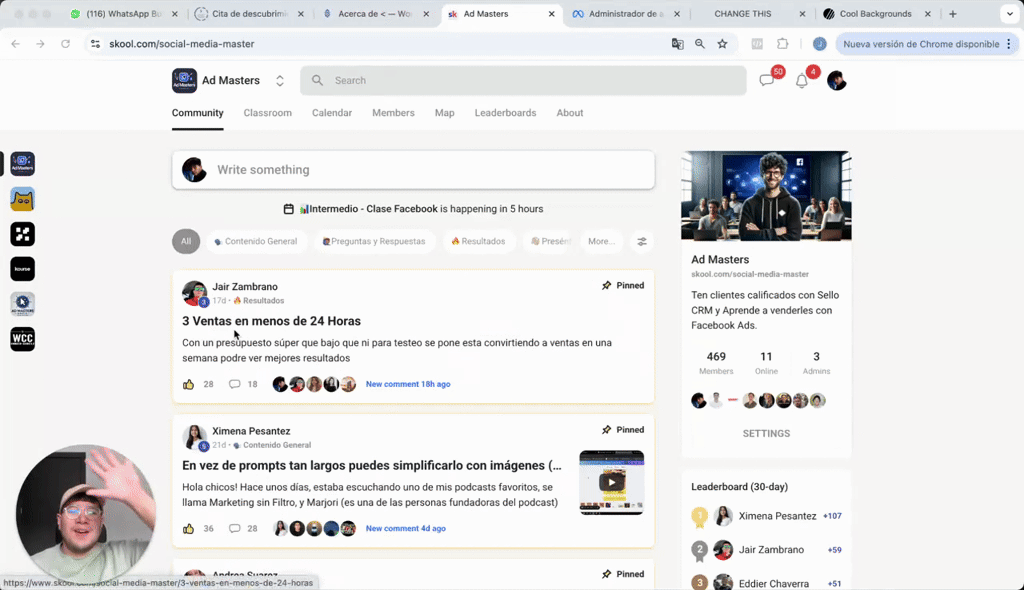This screenshot has height=590, width=1024.
Task: Bookmark this page with star icon
Action: (x=722, y=44)
